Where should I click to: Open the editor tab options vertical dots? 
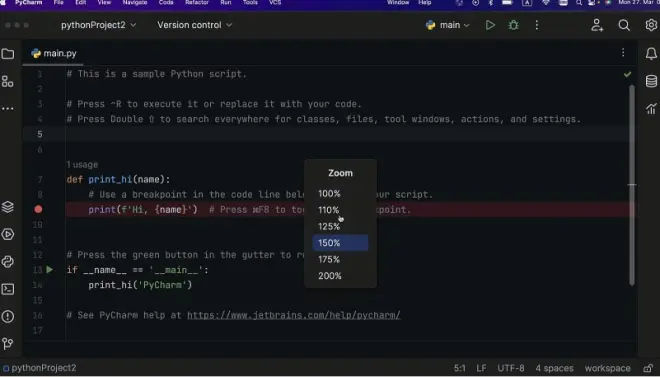[x=623, y=53]
